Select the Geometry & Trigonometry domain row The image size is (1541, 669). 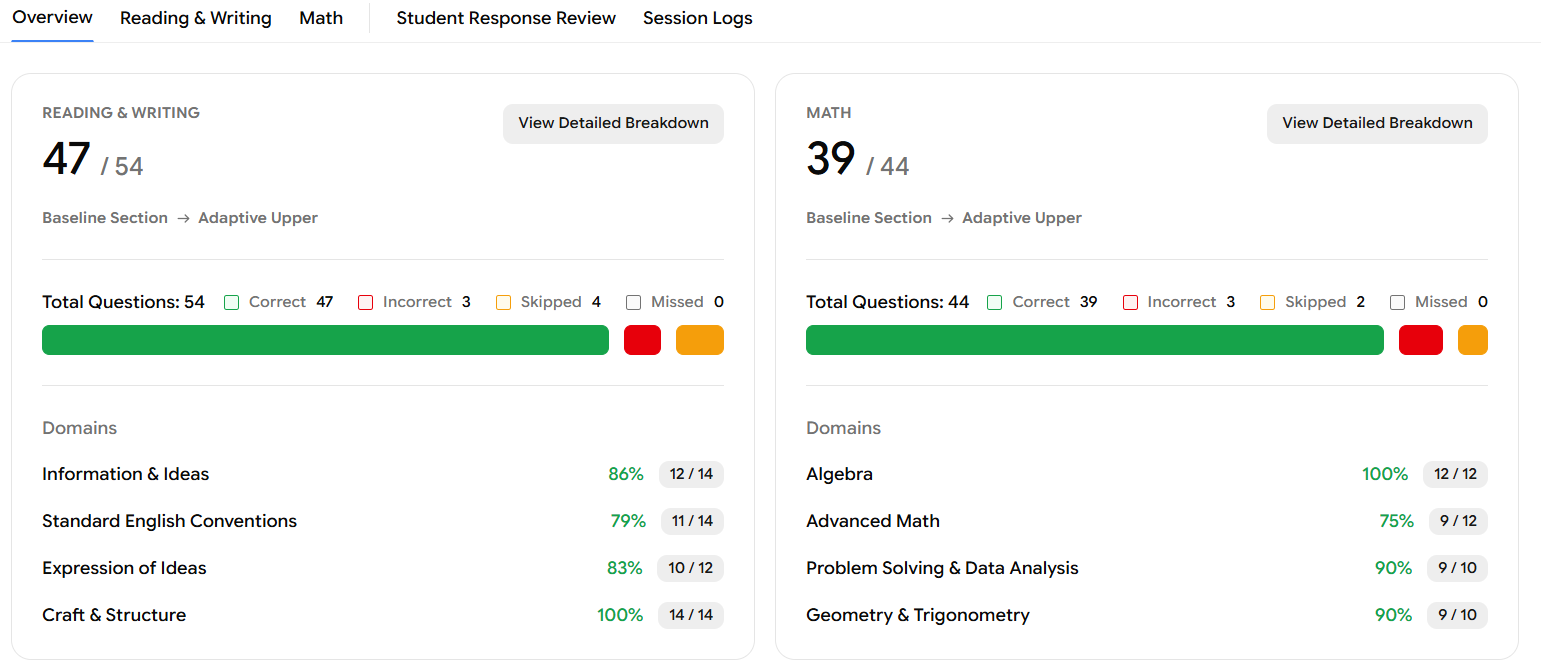pos(917,615)
